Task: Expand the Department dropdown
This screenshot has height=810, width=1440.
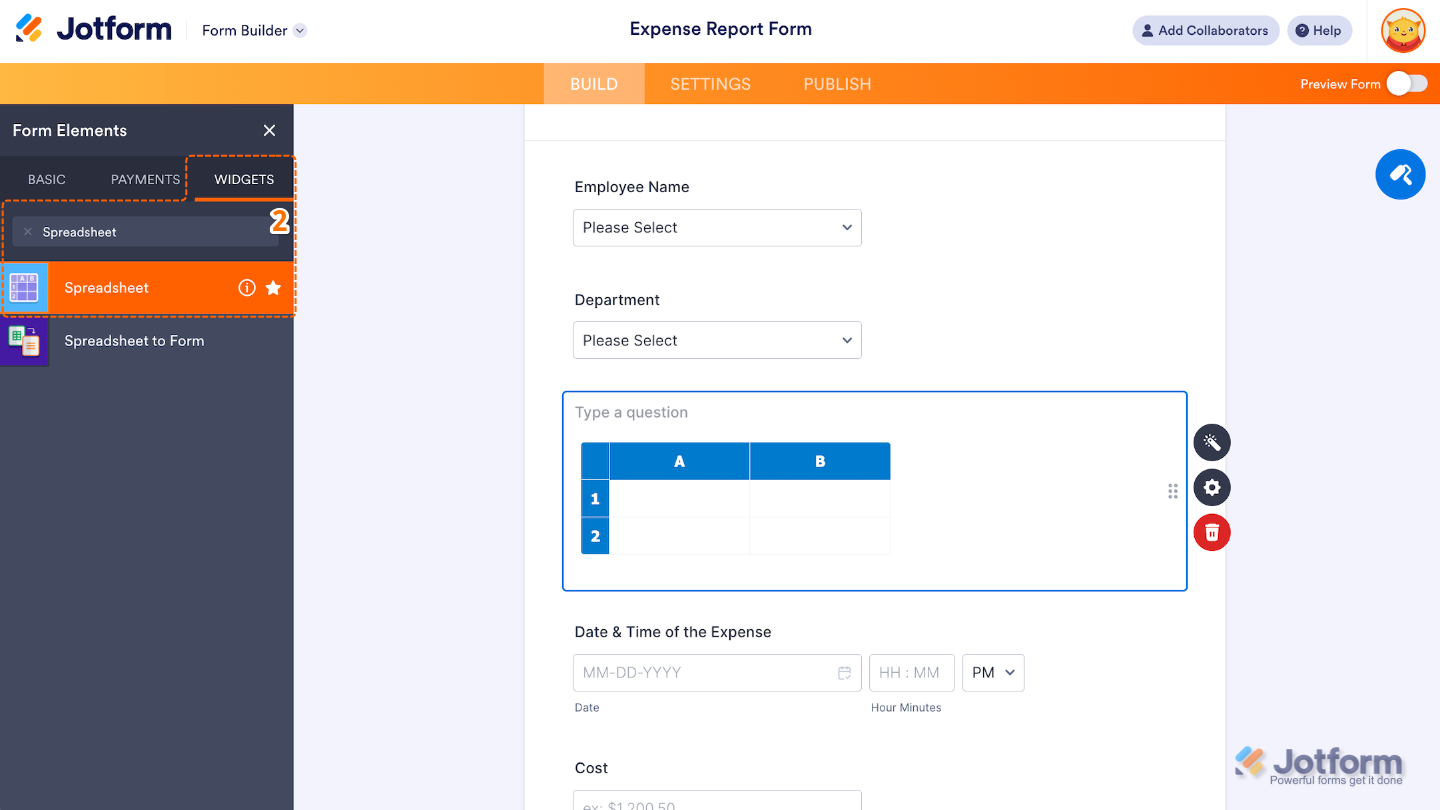Action: pyautogui.click(x=717, y=341)
